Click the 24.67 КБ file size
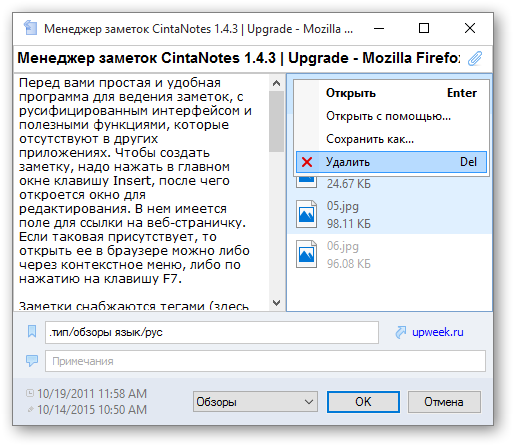 tap(349, 184)
